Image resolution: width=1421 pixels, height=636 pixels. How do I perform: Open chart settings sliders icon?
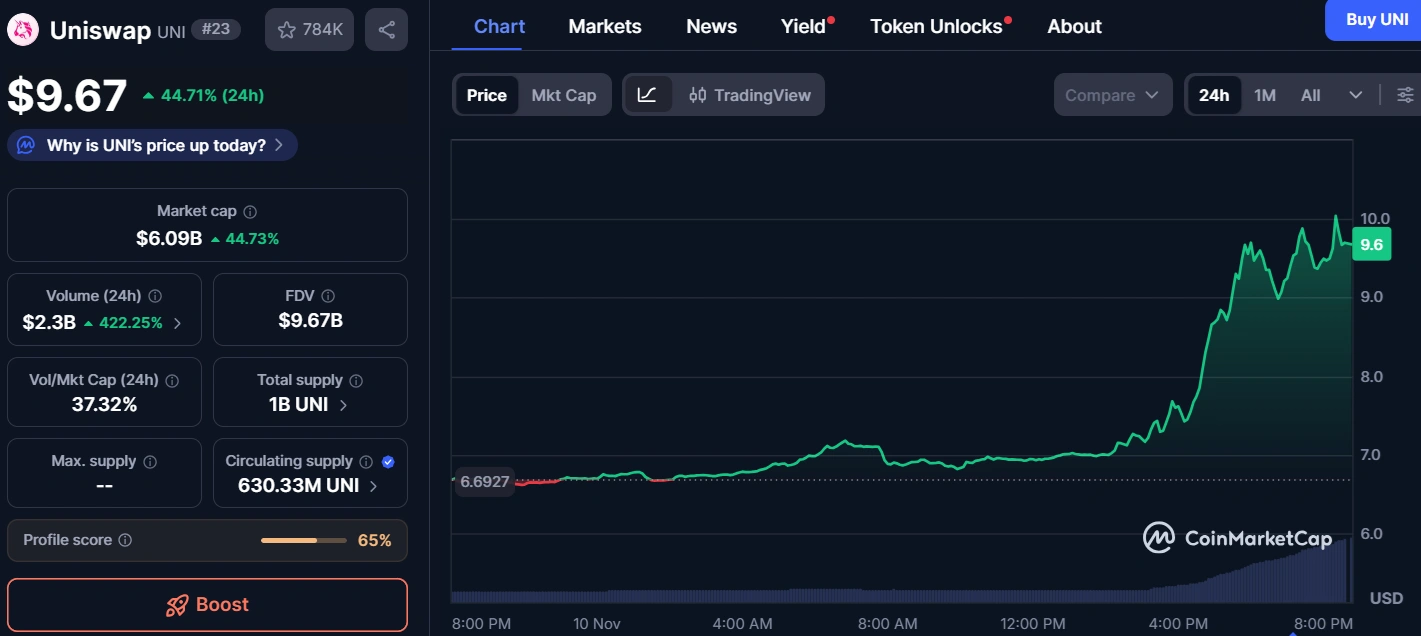tap(1405, 95)
